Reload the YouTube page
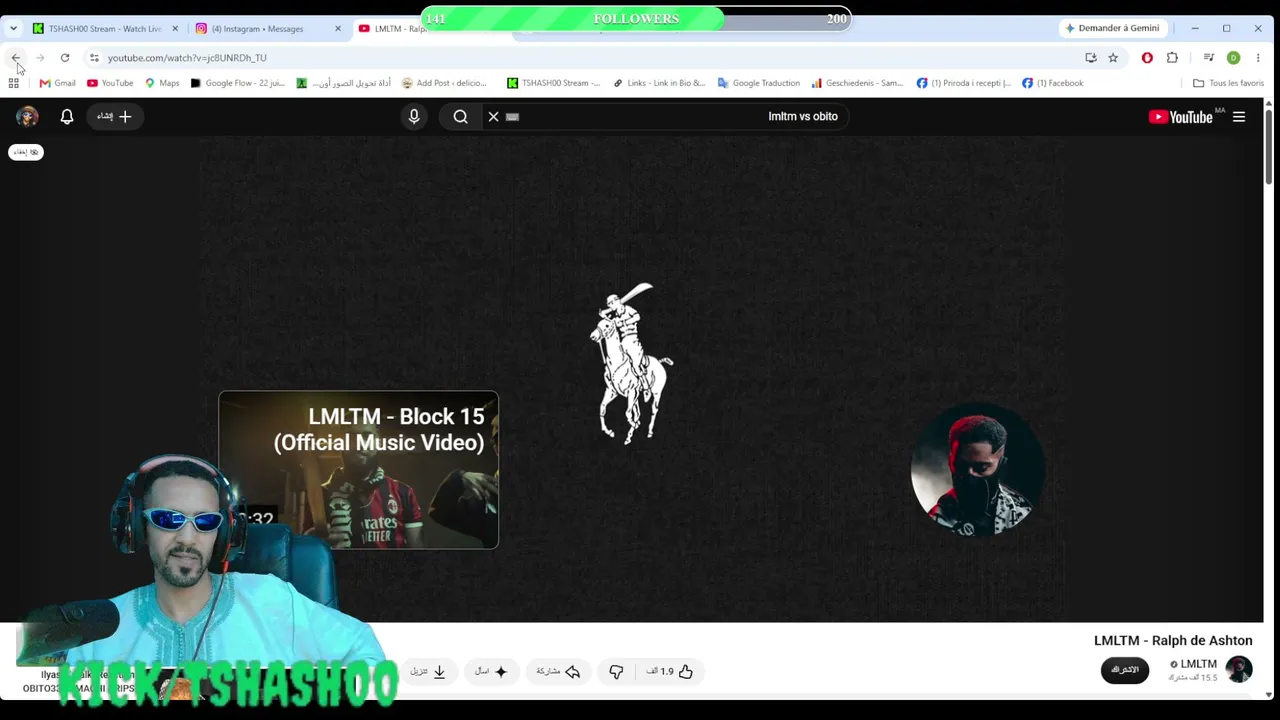 pyautogui.click(x=65, y=58)
